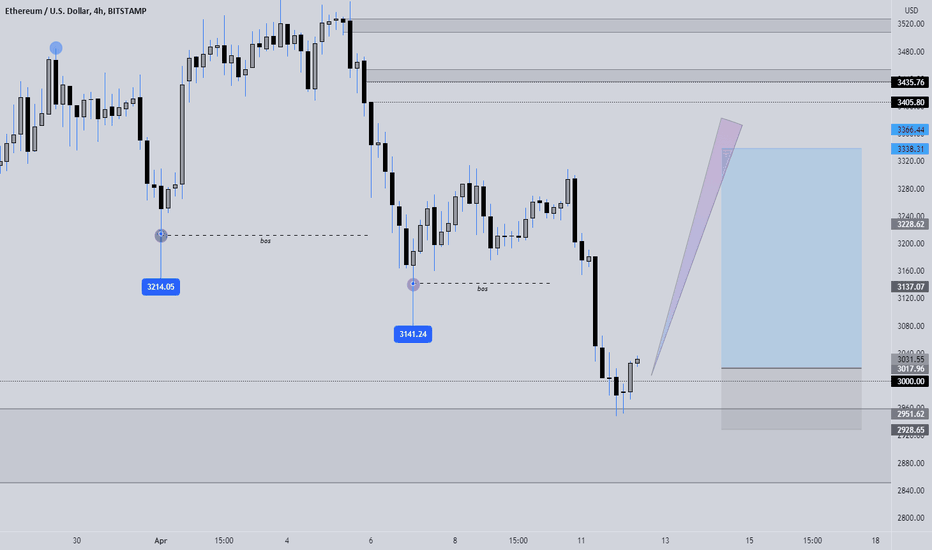Click the 3405.80 price axis label
Screen dimensions: 932x550
coord(911,102)
